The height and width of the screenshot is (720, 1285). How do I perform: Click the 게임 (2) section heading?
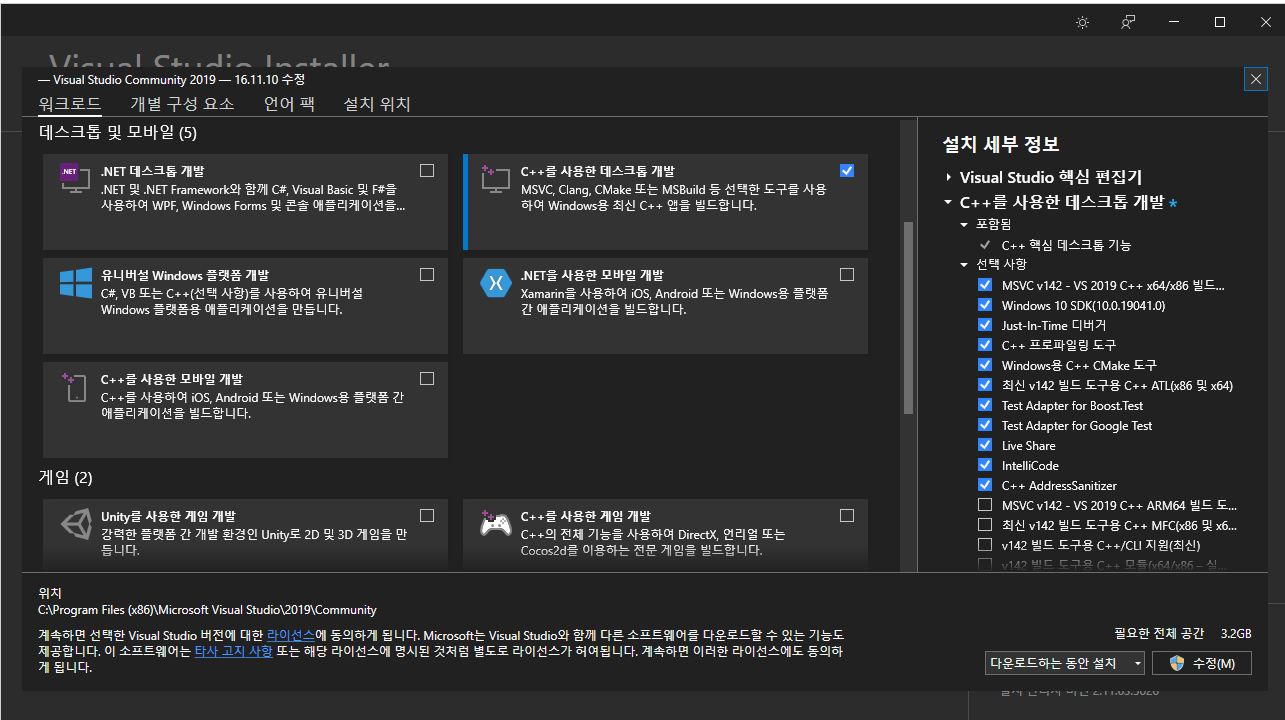point(66,478)
